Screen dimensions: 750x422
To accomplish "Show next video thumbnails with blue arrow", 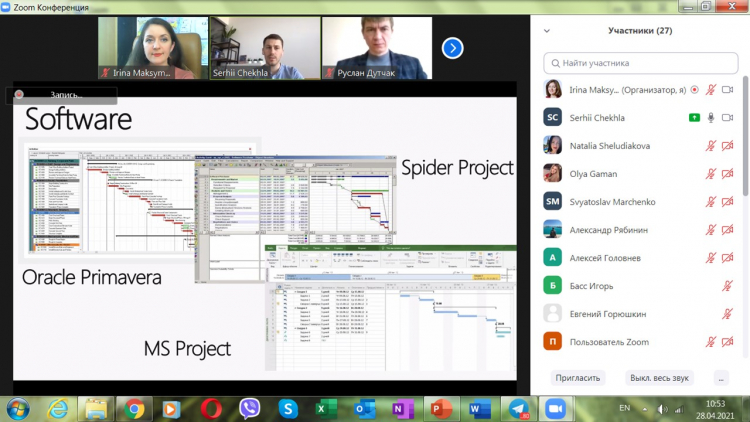I will (452, 47).
